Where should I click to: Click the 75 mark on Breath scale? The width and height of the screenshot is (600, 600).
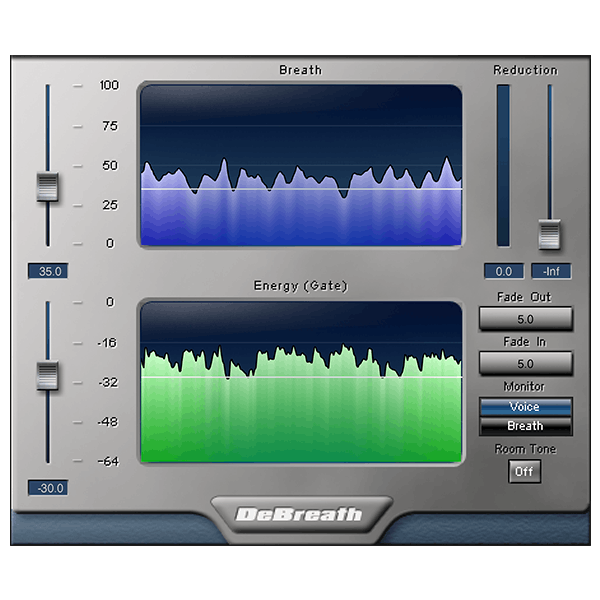pos(109,126)
